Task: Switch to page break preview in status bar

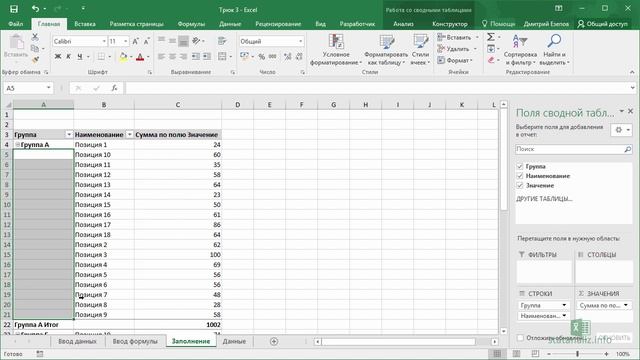Action: pos(535,354)
